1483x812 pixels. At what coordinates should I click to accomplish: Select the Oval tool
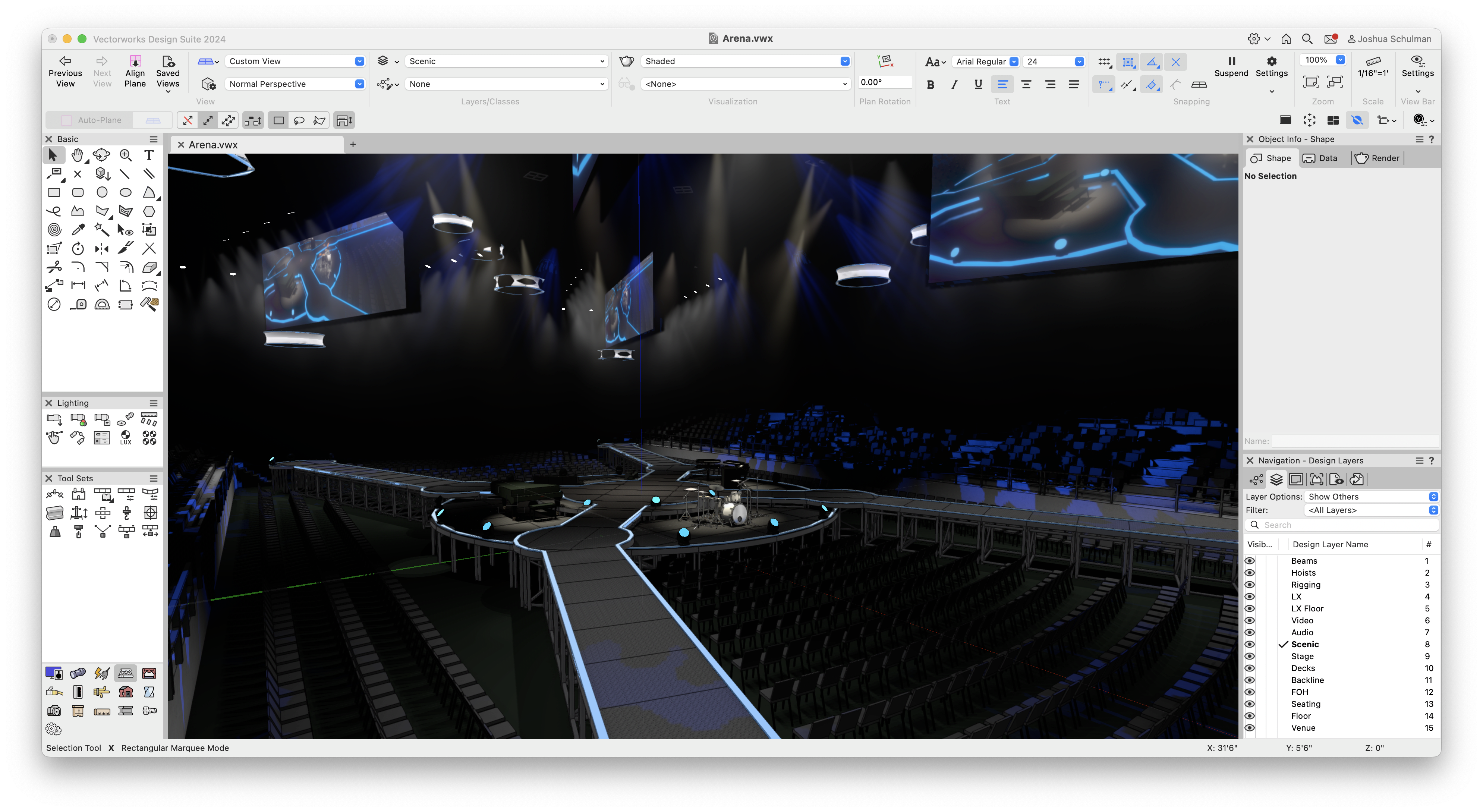pos(126,192)
